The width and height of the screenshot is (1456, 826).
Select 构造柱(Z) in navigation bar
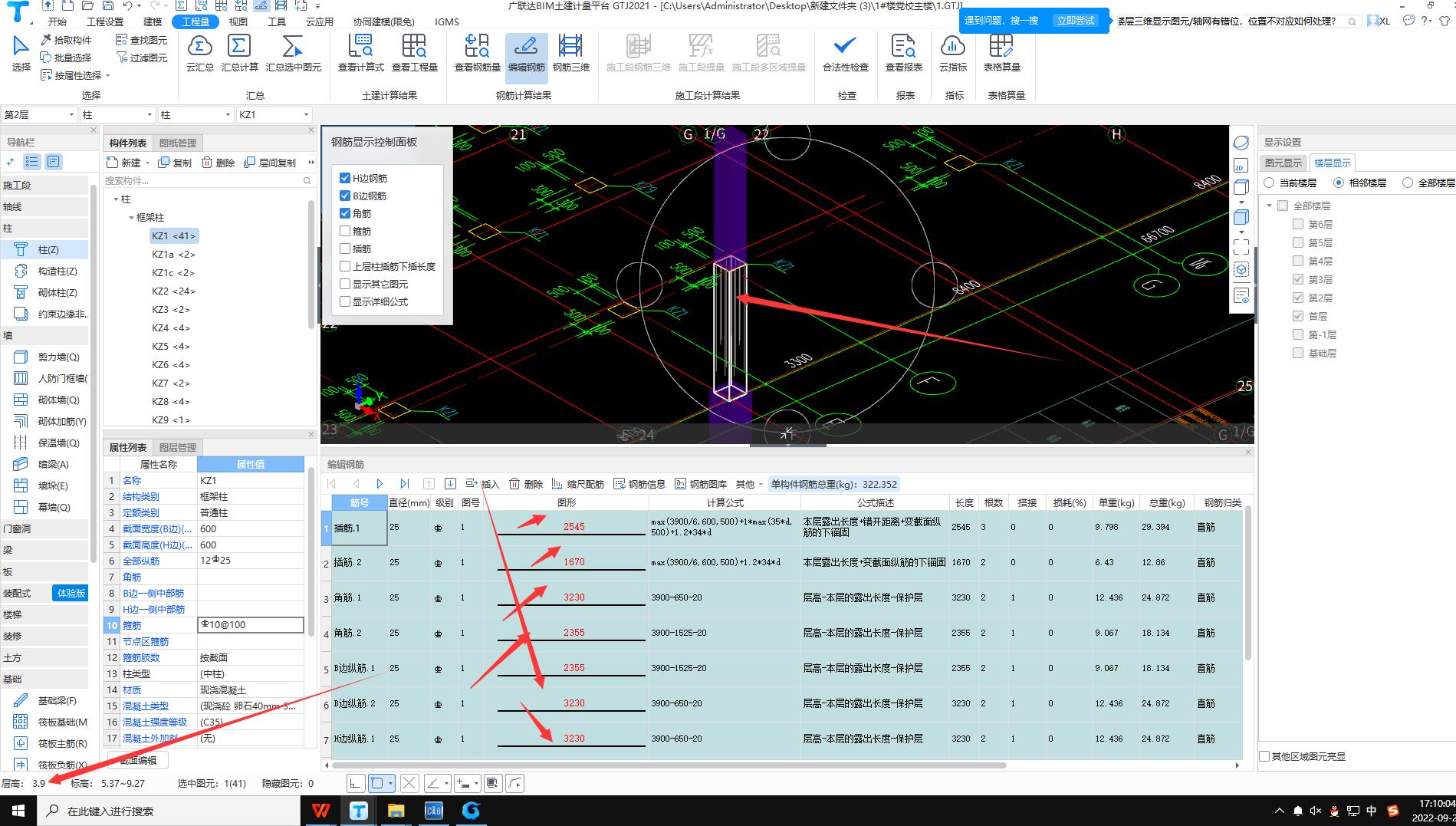point(47,271)
